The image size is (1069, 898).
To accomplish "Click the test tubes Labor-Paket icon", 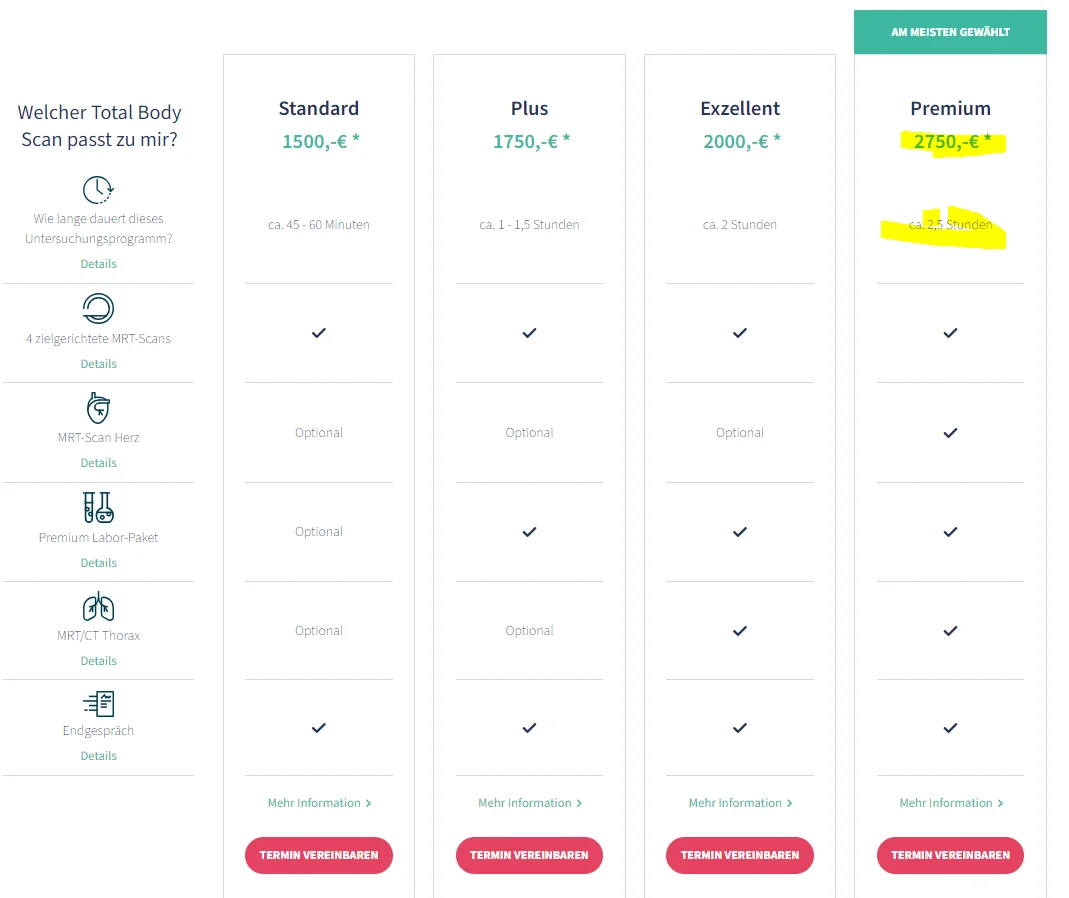I will click(x=98, y=507).
